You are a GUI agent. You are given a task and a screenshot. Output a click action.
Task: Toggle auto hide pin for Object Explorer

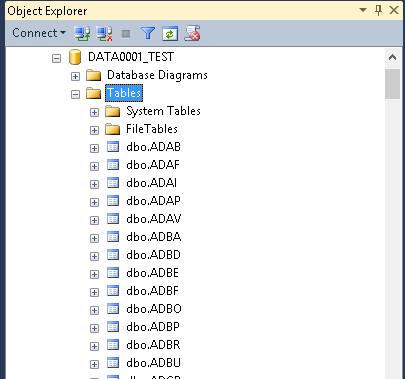click(378, 10)
